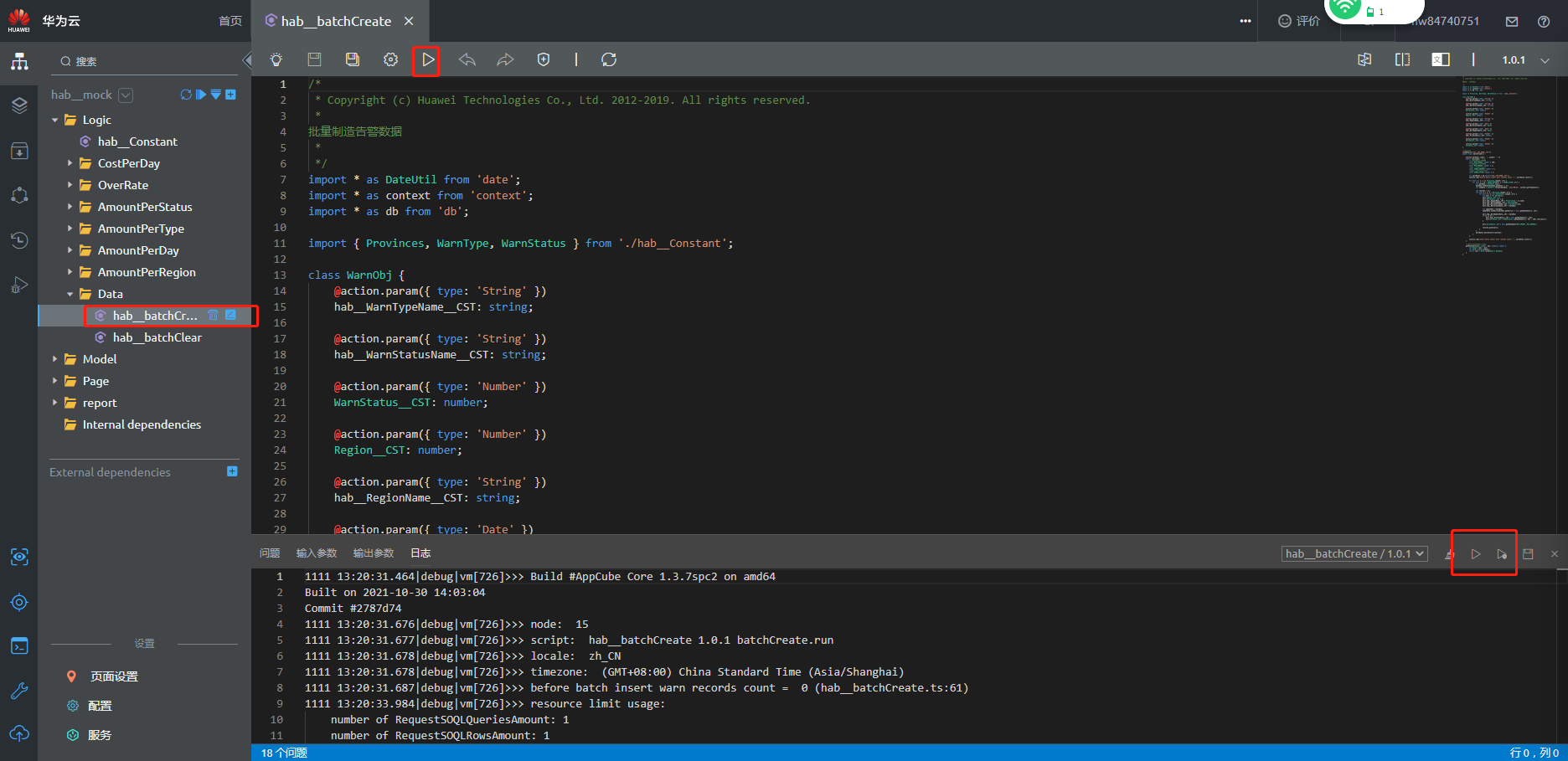The height and width of the screenshot is (761, 1568).
Task: Collapse the left project panel arrow
Action: pyautogui.click(x=246, y=60)
